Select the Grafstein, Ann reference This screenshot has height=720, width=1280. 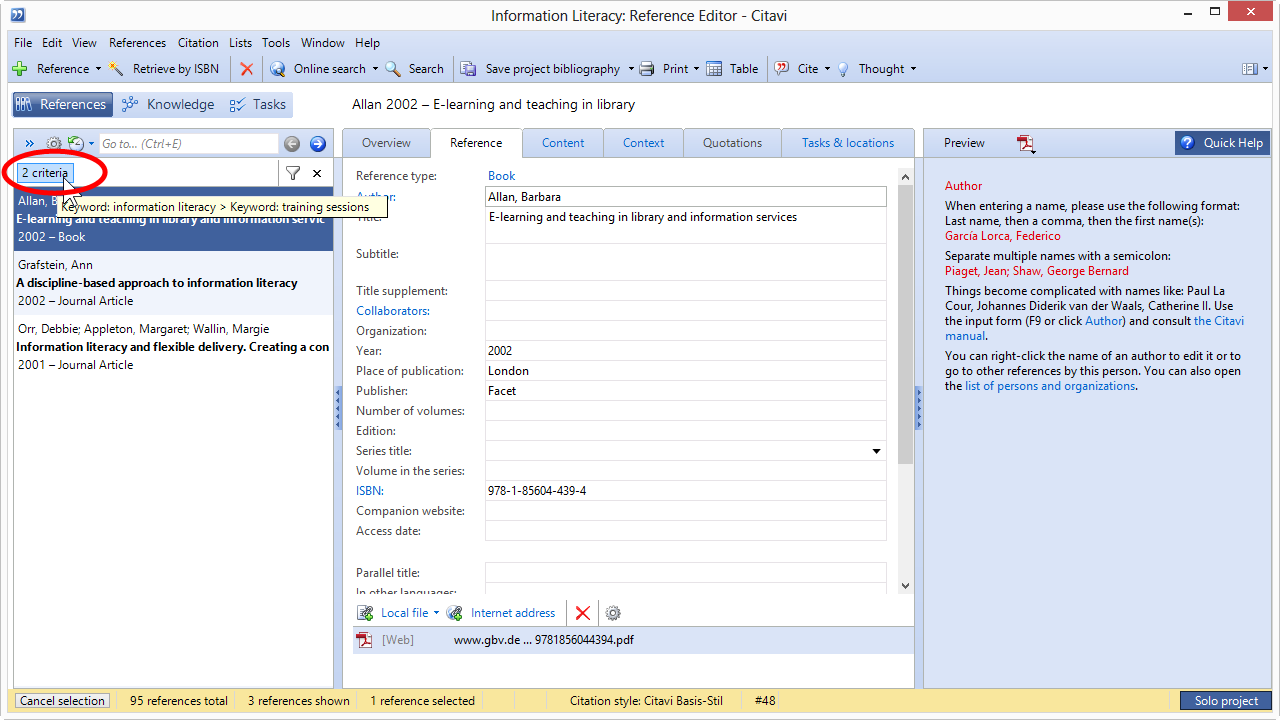[173, 283]
